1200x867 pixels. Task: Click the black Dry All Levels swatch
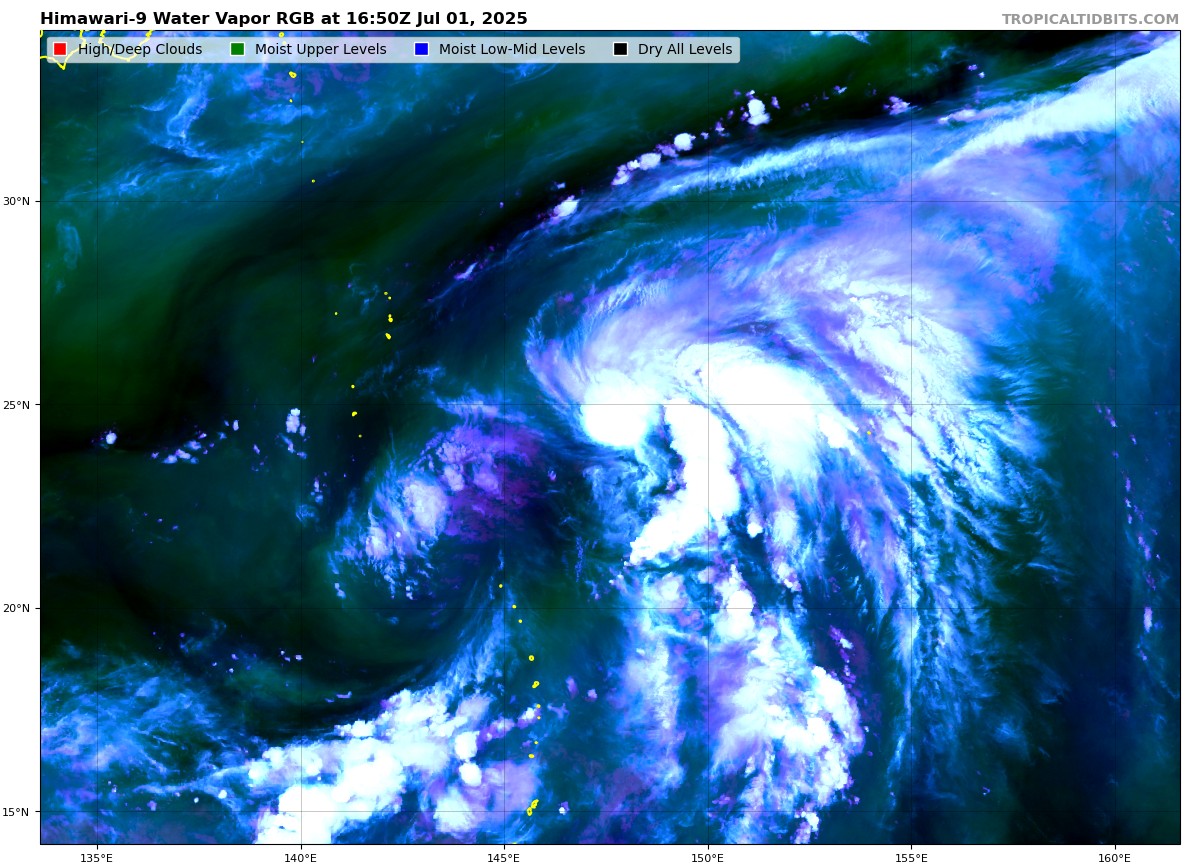620,50
